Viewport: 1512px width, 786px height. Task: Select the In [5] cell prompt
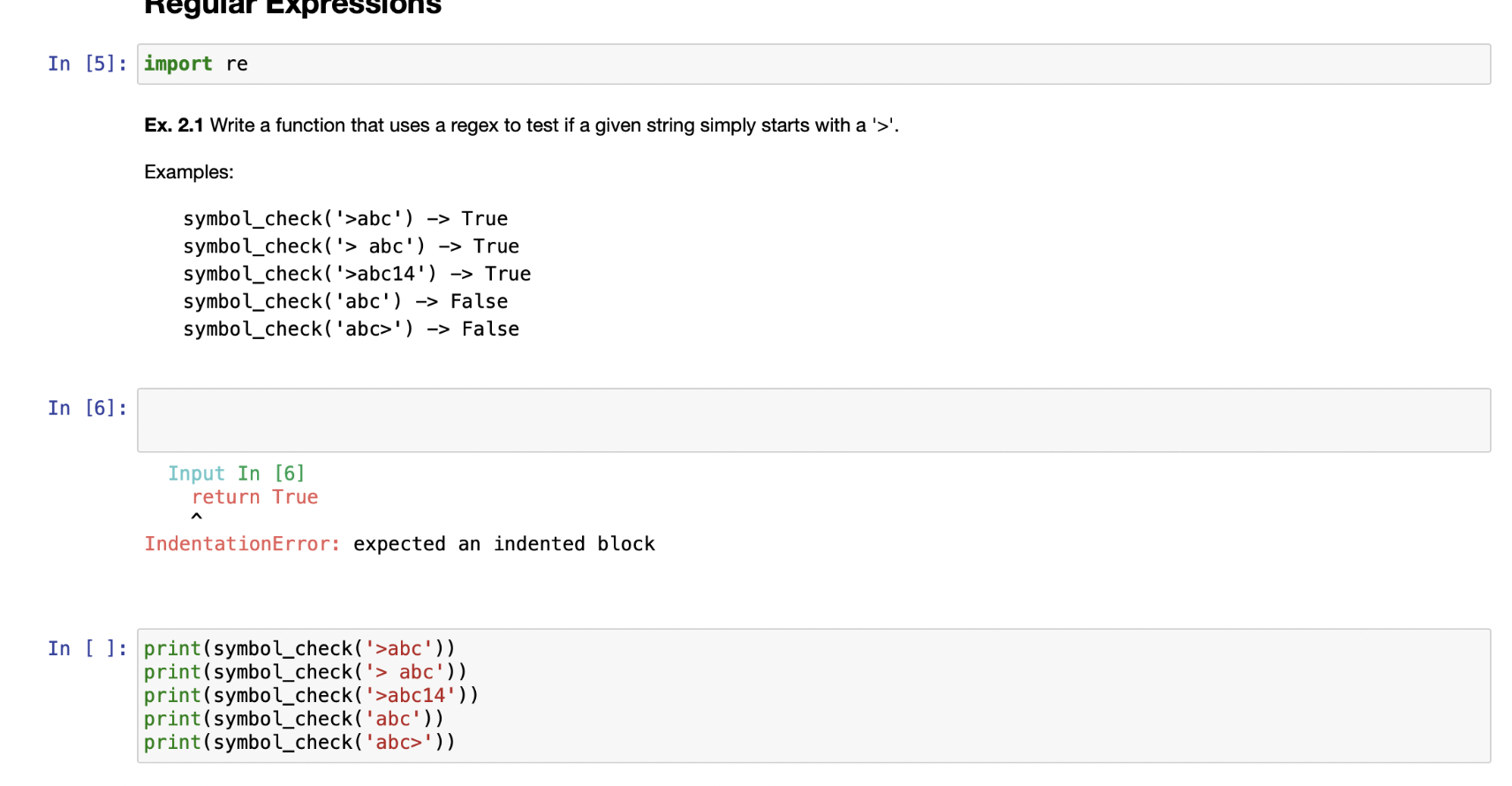[87, 64]
